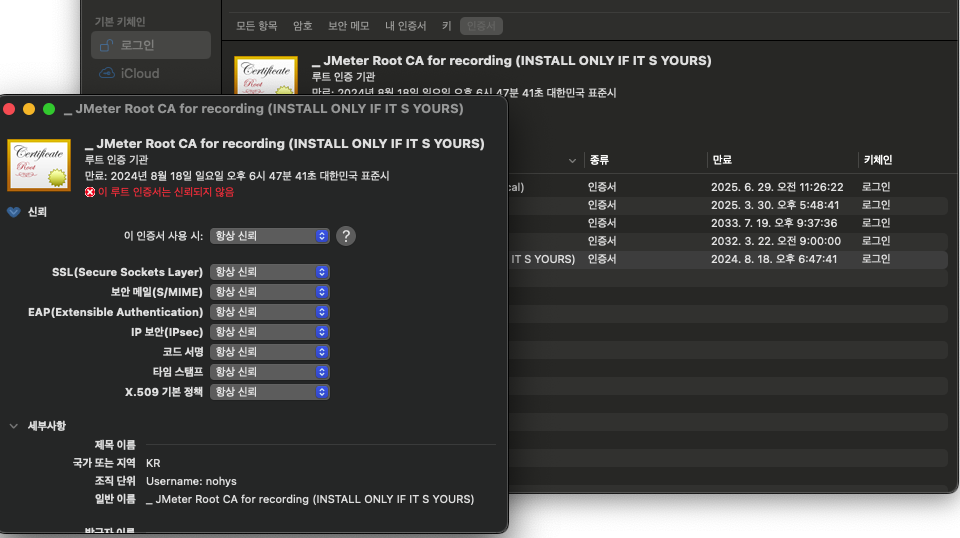Screen dimensions: 960x538
Task: Select the 로그인 keychain in sidebar
Action: tap(151, 45)
